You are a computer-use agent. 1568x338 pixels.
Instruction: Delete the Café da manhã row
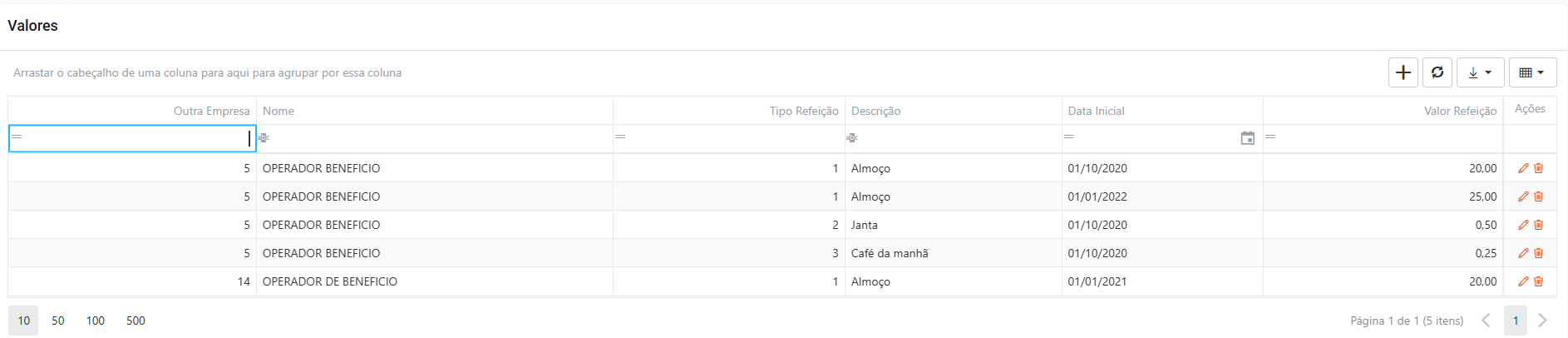(1539, 253)
